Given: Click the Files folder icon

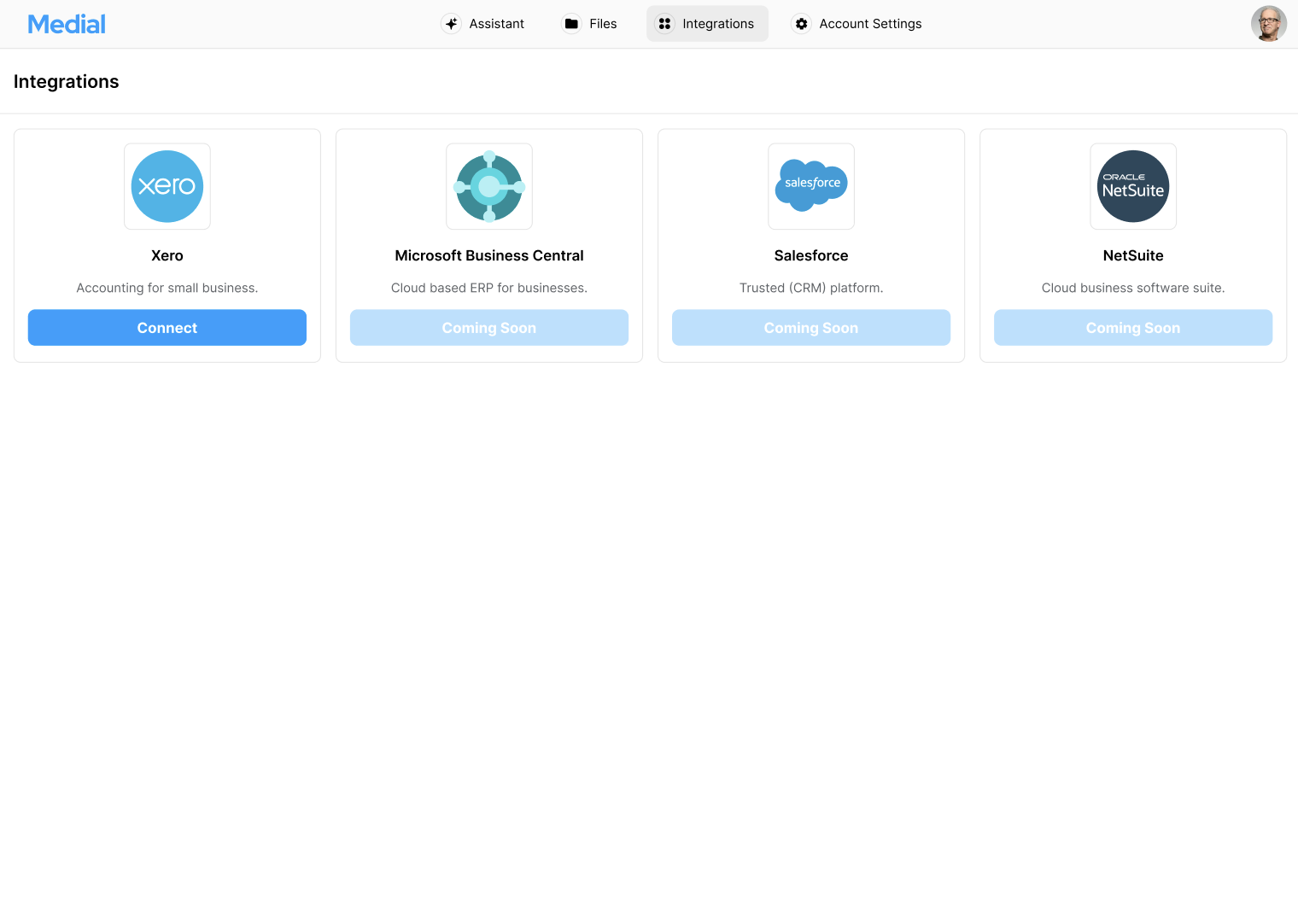Looking at the screenshot, I should [x=571, y=24].
